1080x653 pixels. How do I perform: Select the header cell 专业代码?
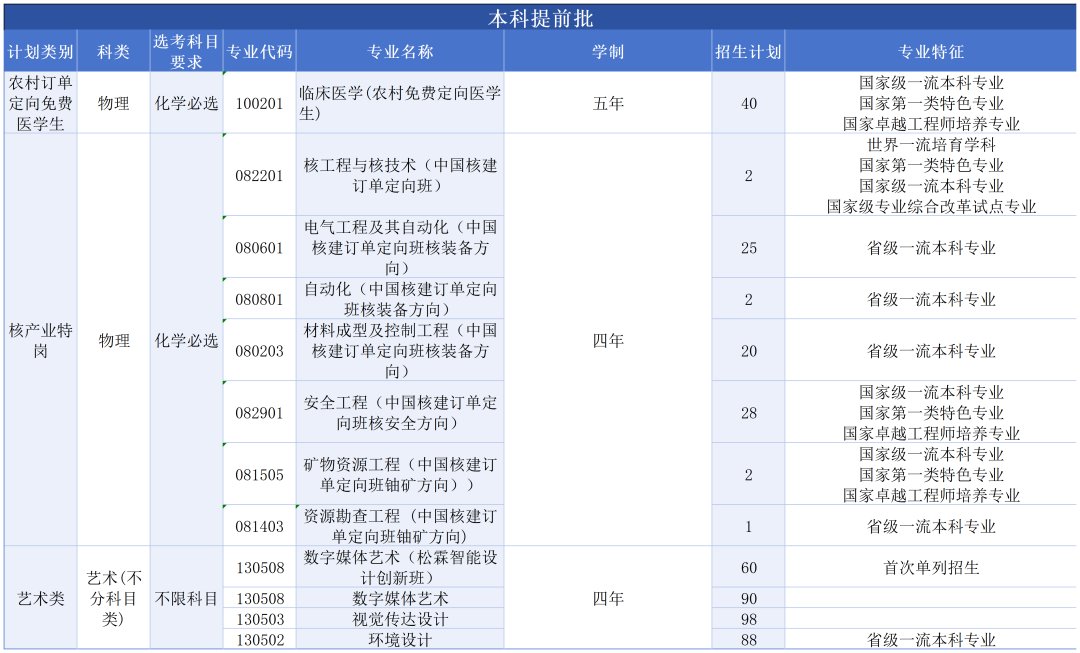260,51
